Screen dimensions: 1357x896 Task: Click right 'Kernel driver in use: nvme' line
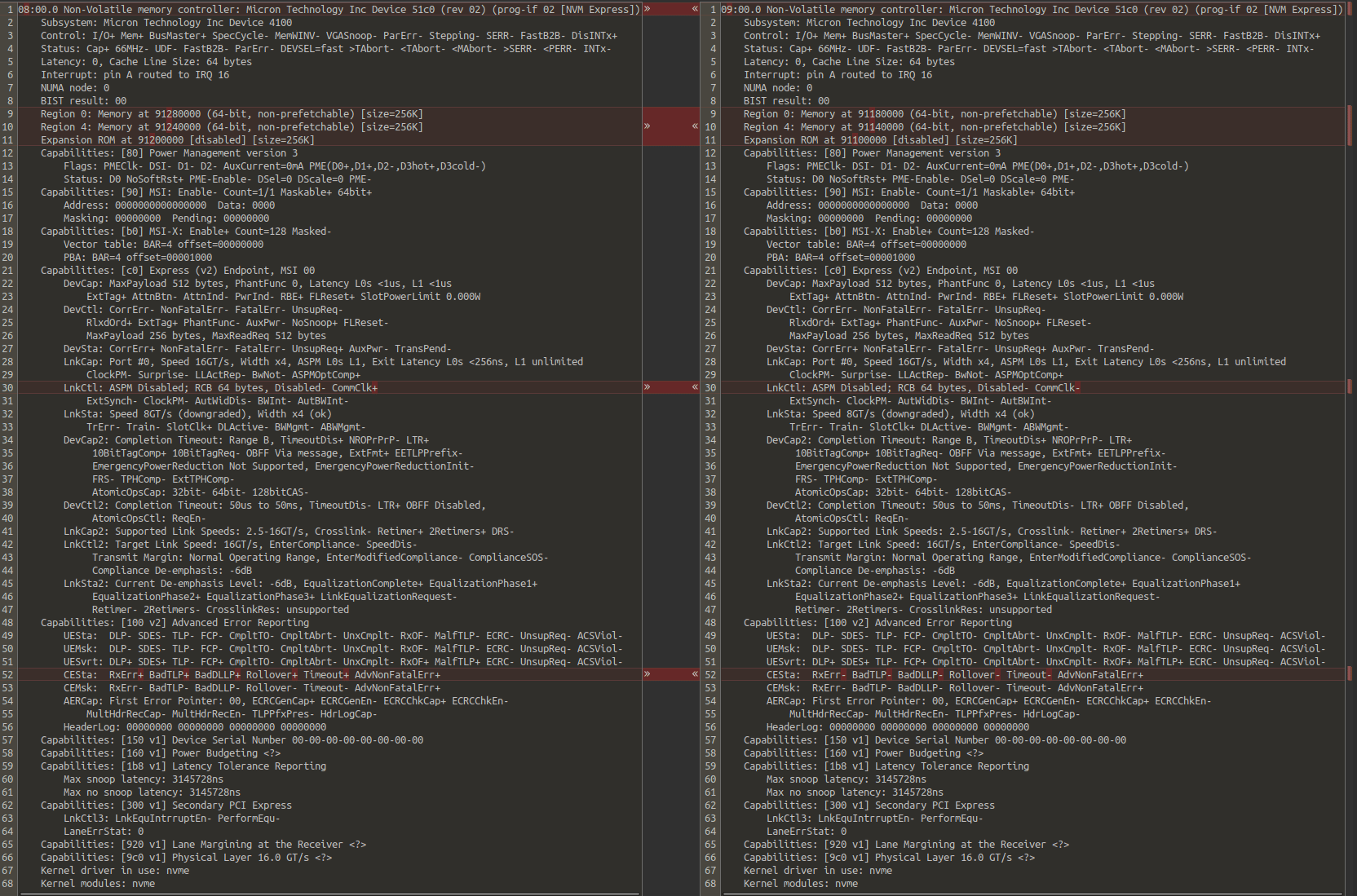point(818,870)
